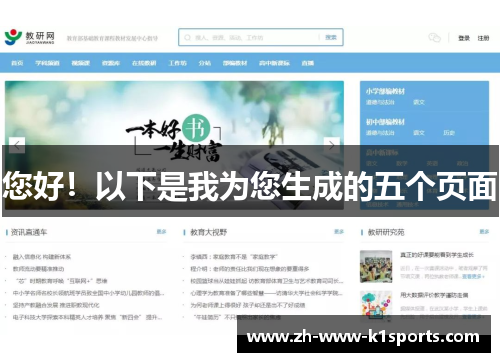
Task: Select 语文 under 小学部编教材
Action: coord(419,102)
